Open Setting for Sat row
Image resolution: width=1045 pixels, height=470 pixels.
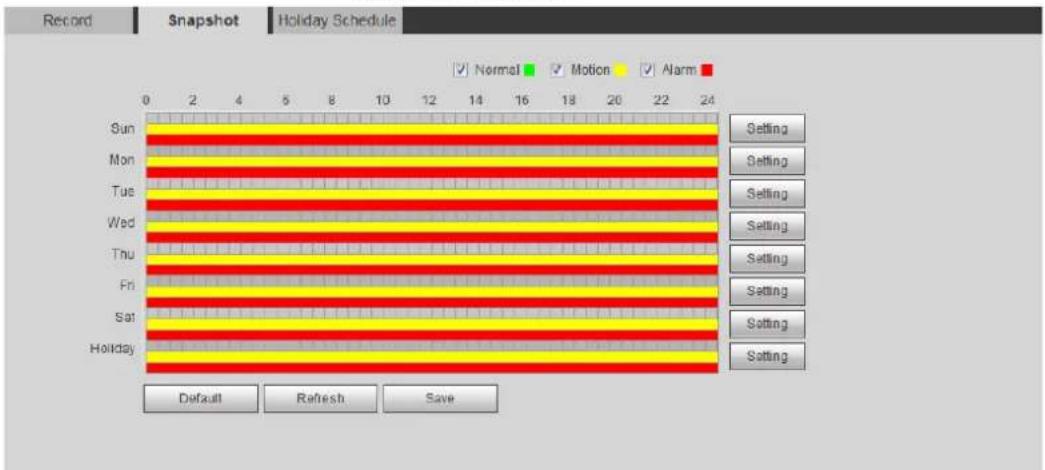tap(767, 324)
